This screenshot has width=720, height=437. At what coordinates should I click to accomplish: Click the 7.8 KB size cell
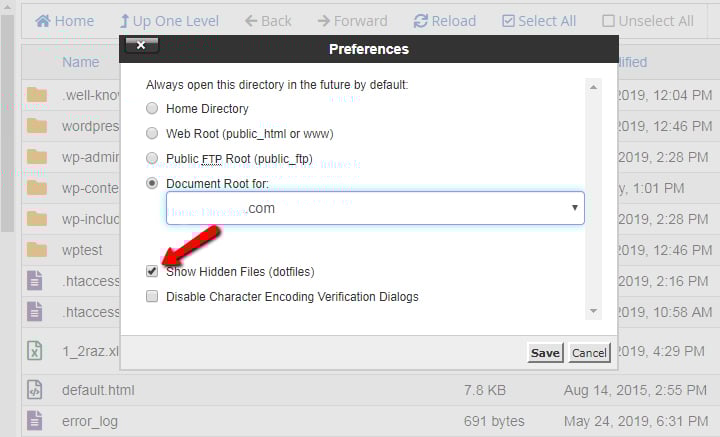(x=484, y=390)
